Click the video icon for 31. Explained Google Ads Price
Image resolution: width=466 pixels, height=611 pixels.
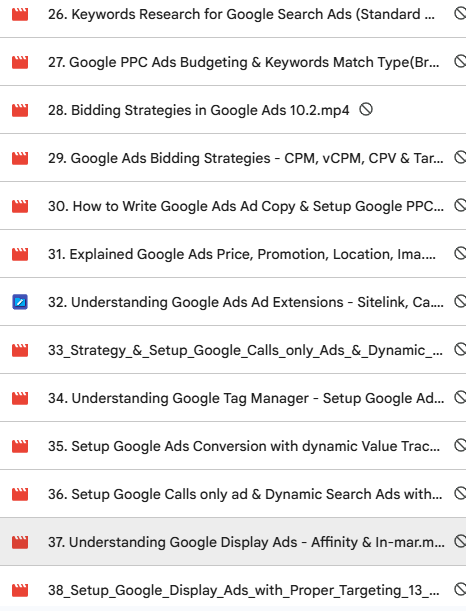tap(20, 254)
